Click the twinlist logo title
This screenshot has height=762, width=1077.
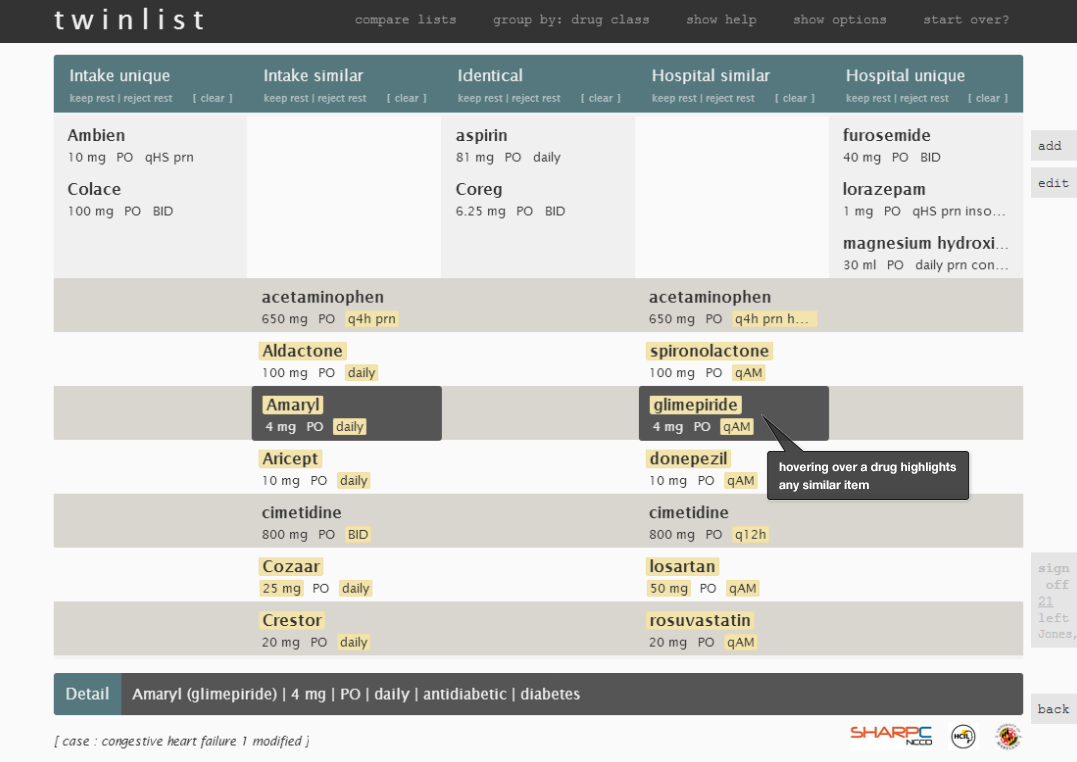[x=130, y=20]
